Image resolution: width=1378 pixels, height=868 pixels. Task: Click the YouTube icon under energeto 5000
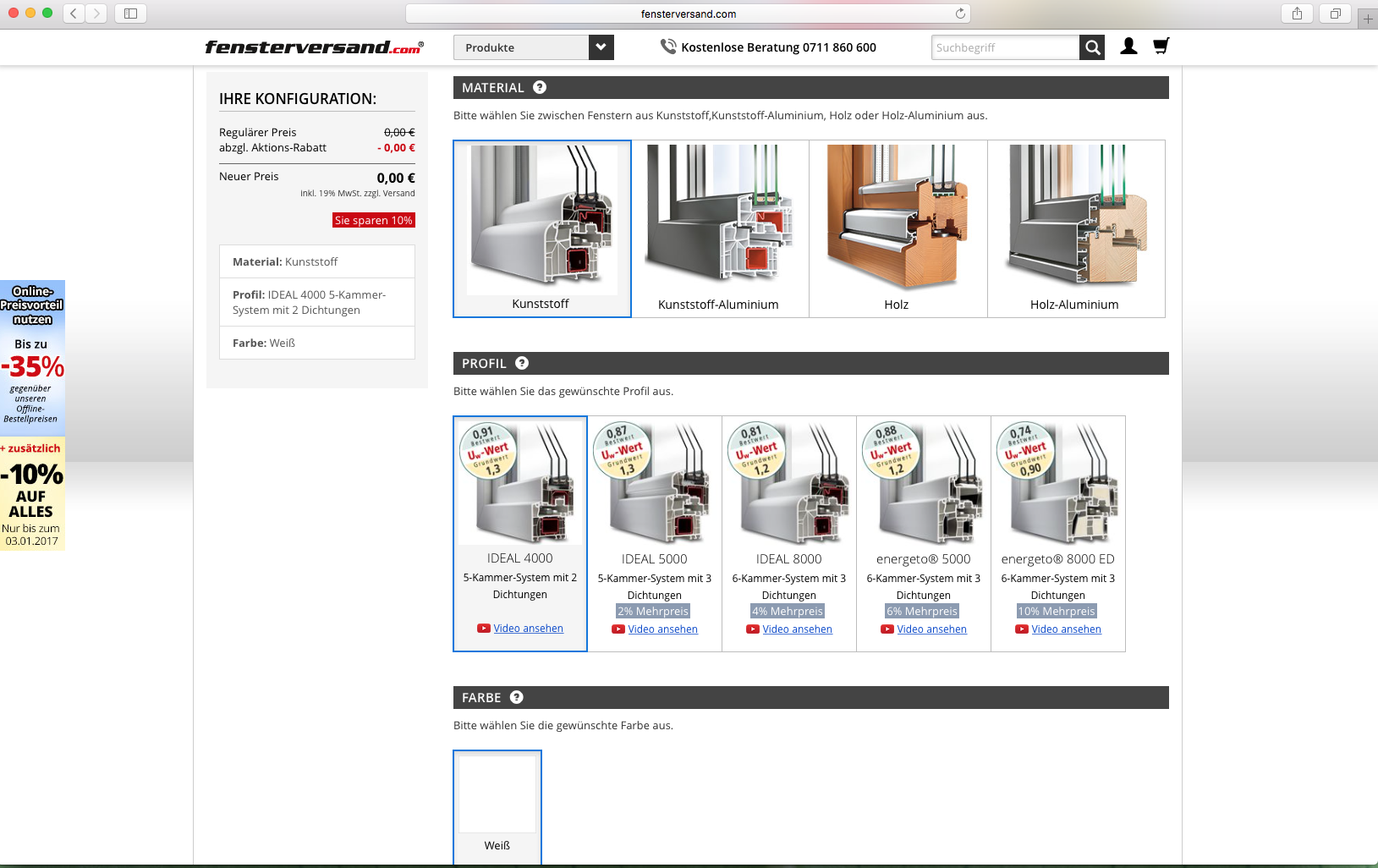point(887,629)
